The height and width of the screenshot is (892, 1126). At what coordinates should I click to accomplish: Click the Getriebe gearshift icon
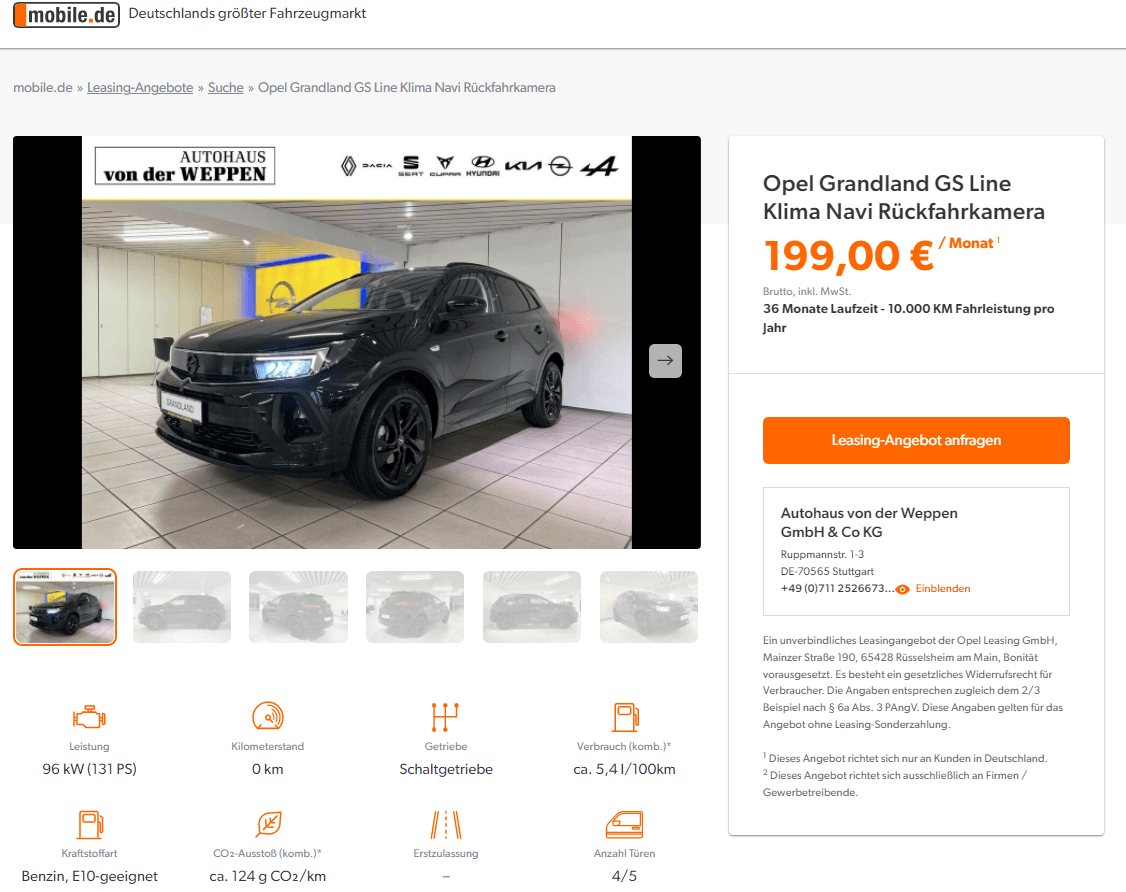[445, 717]
